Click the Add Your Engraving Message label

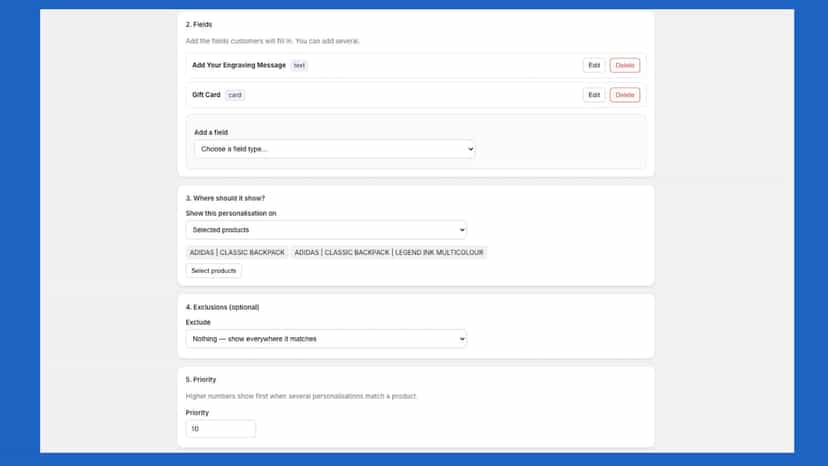[x=239, y=65]
